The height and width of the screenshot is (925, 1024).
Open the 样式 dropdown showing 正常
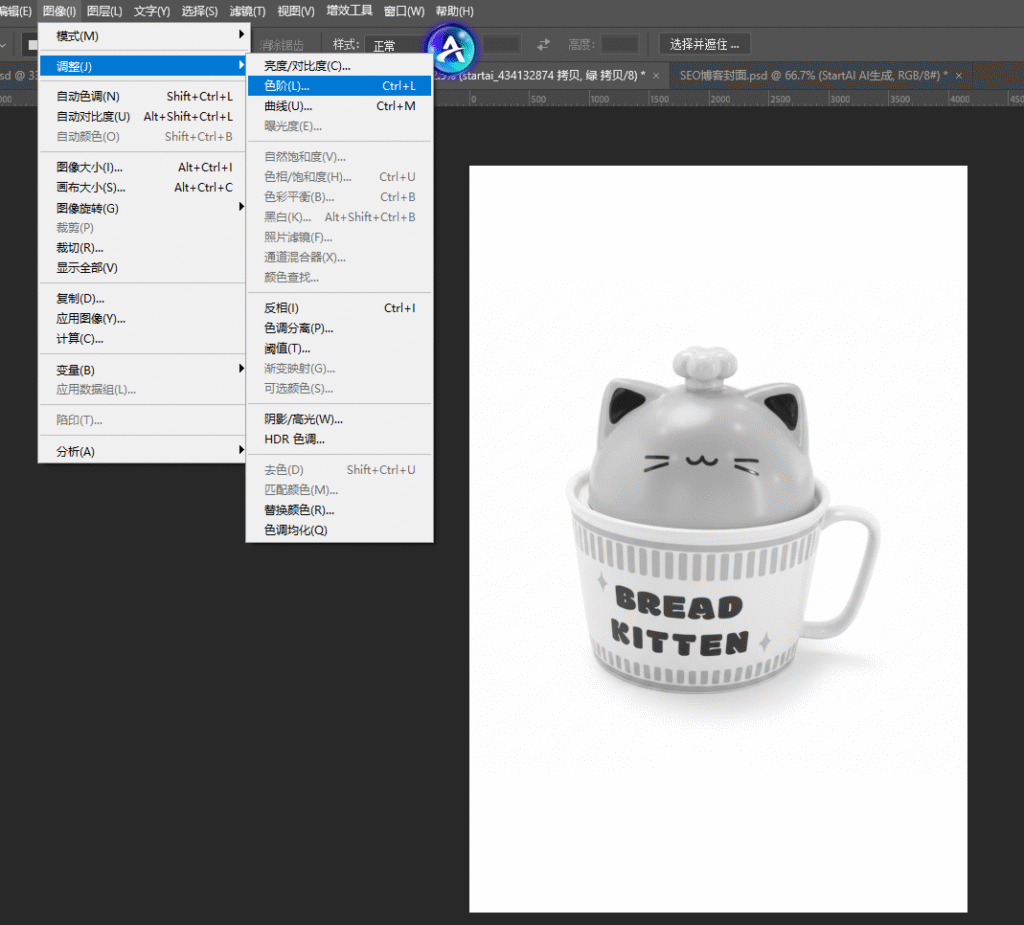(394, 45)
